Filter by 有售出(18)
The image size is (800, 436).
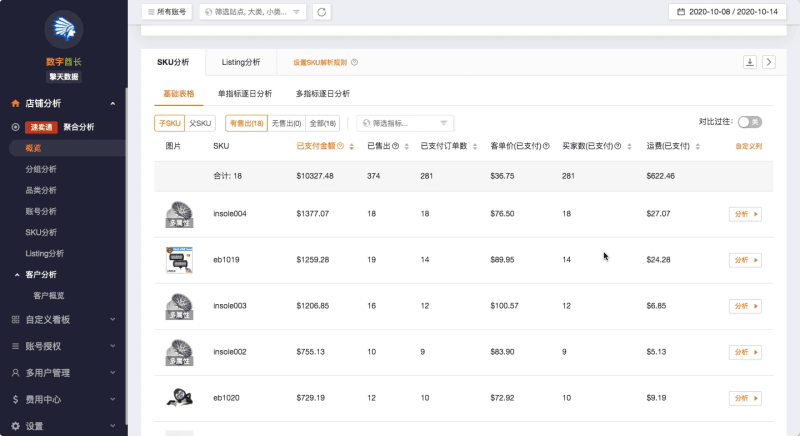(246, 123)
